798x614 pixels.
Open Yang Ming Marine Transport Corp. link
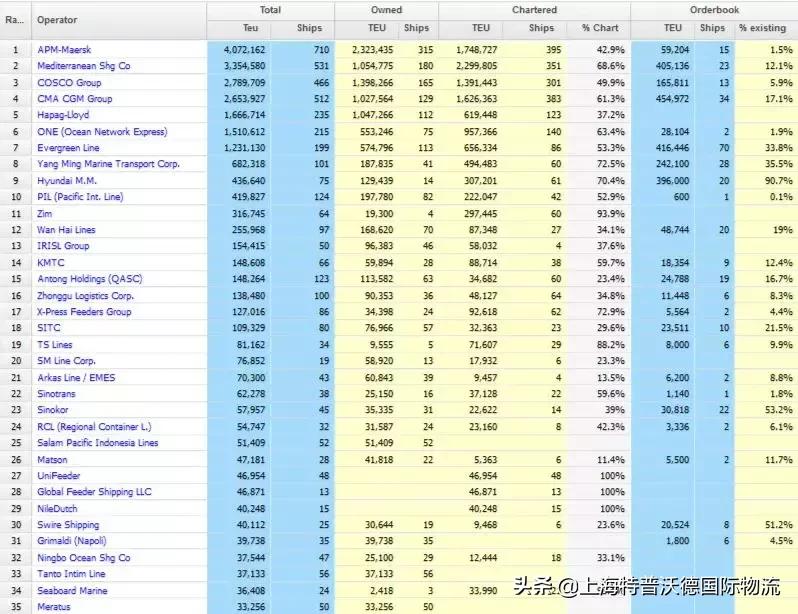pos(108,164)
